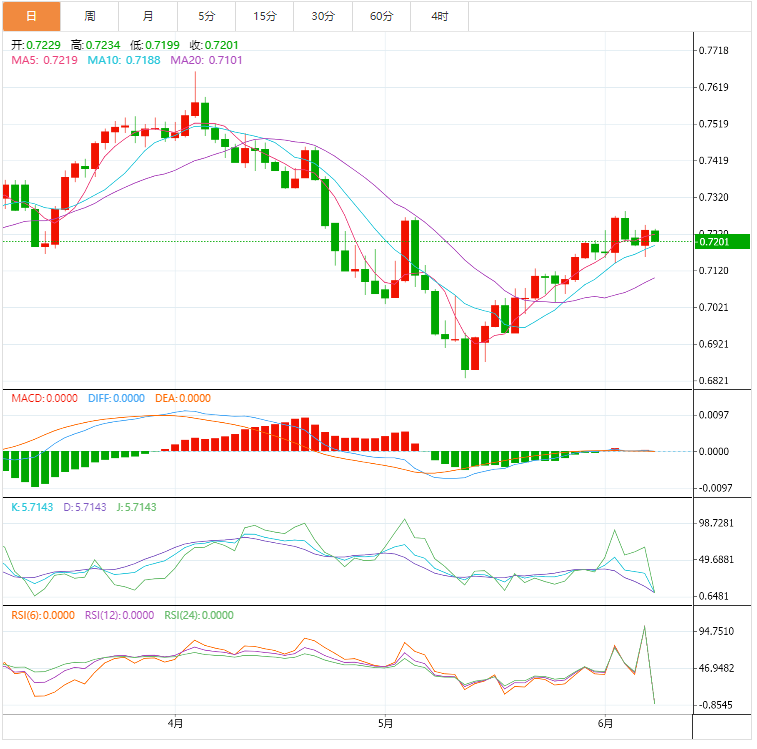Screen dimensions: 757x749
Task: Open the 5分 timeframe tab
Action: (x=207, y=16)
